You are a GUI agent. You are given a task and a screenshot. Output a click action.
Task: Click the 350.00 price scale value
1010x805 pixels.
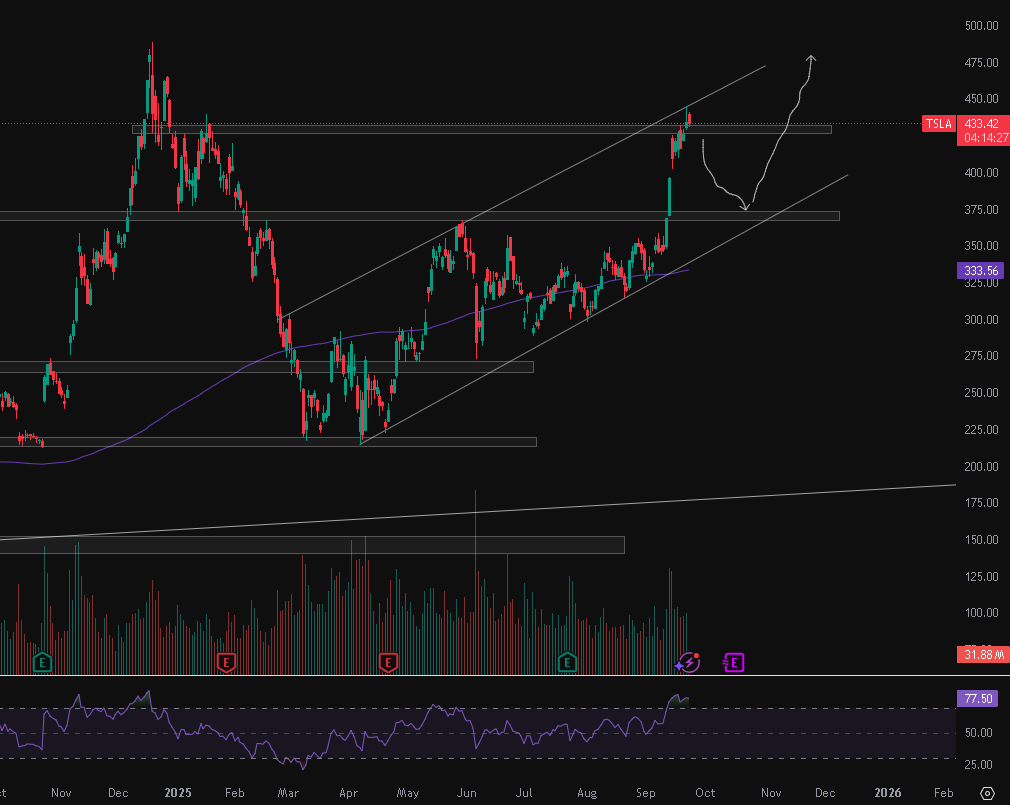click(981, 246)
